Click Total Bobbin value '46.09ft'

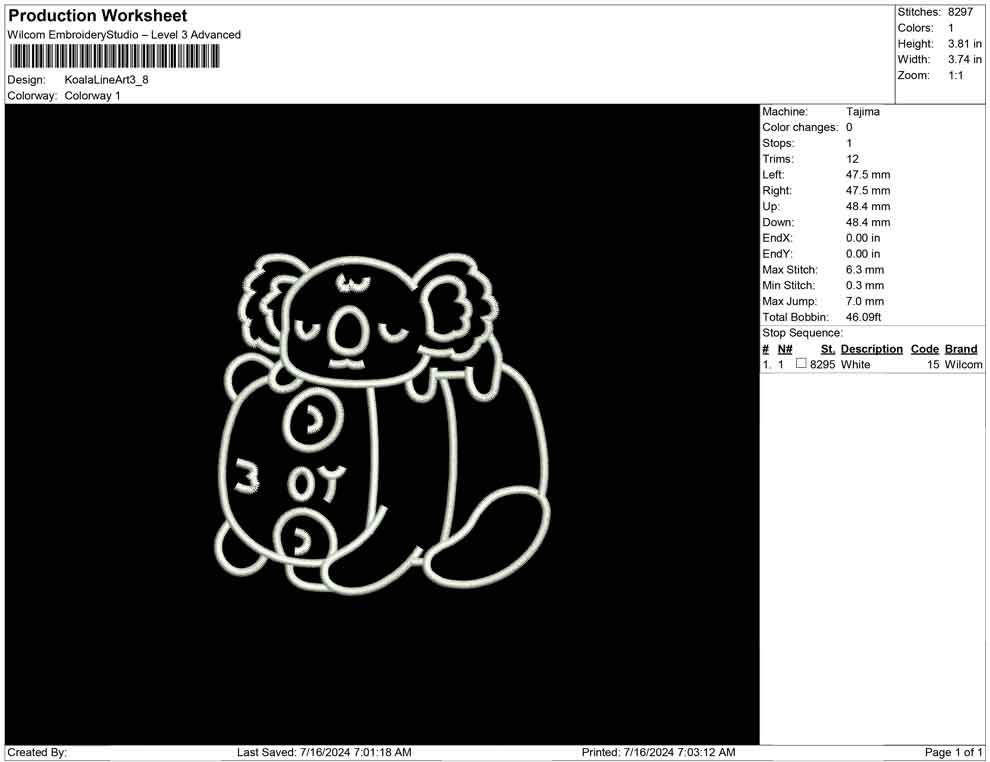[x=863, y=317]
